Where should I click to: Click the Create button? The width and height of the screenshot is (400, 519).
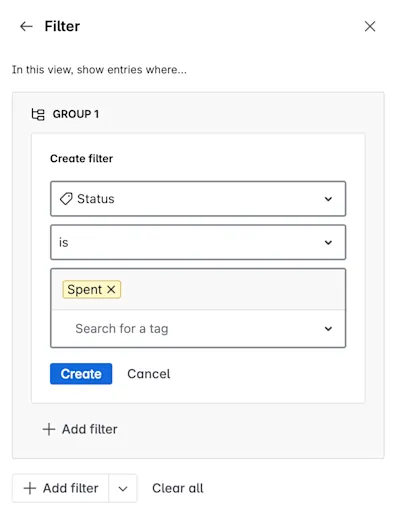81,374
